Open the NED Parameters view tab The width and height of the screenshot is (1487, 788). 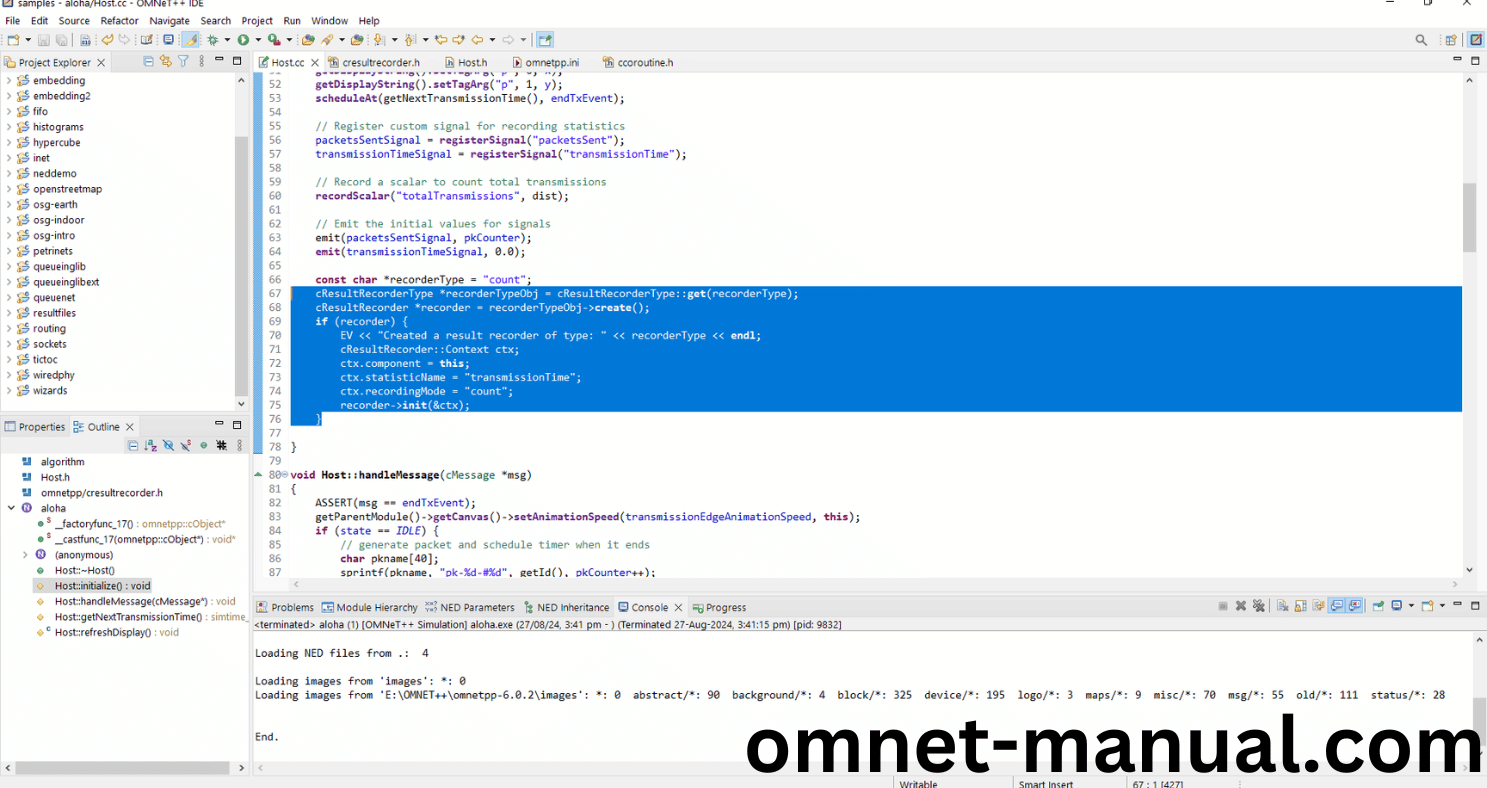pos(476,607)
